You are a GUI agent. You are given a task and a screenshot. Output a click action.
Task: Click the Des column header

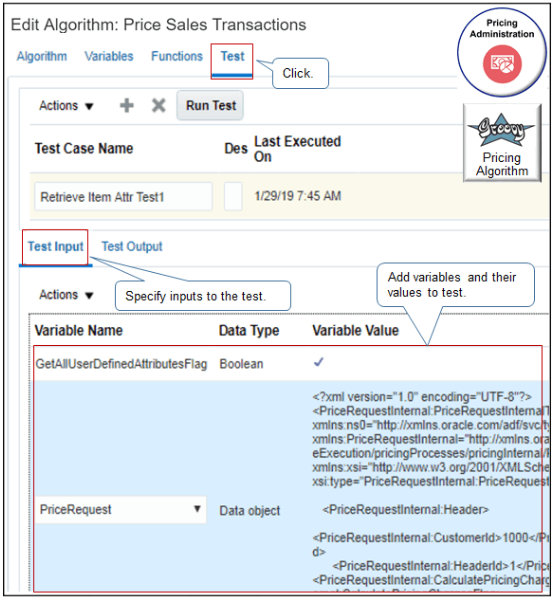(x=236, y=148)
